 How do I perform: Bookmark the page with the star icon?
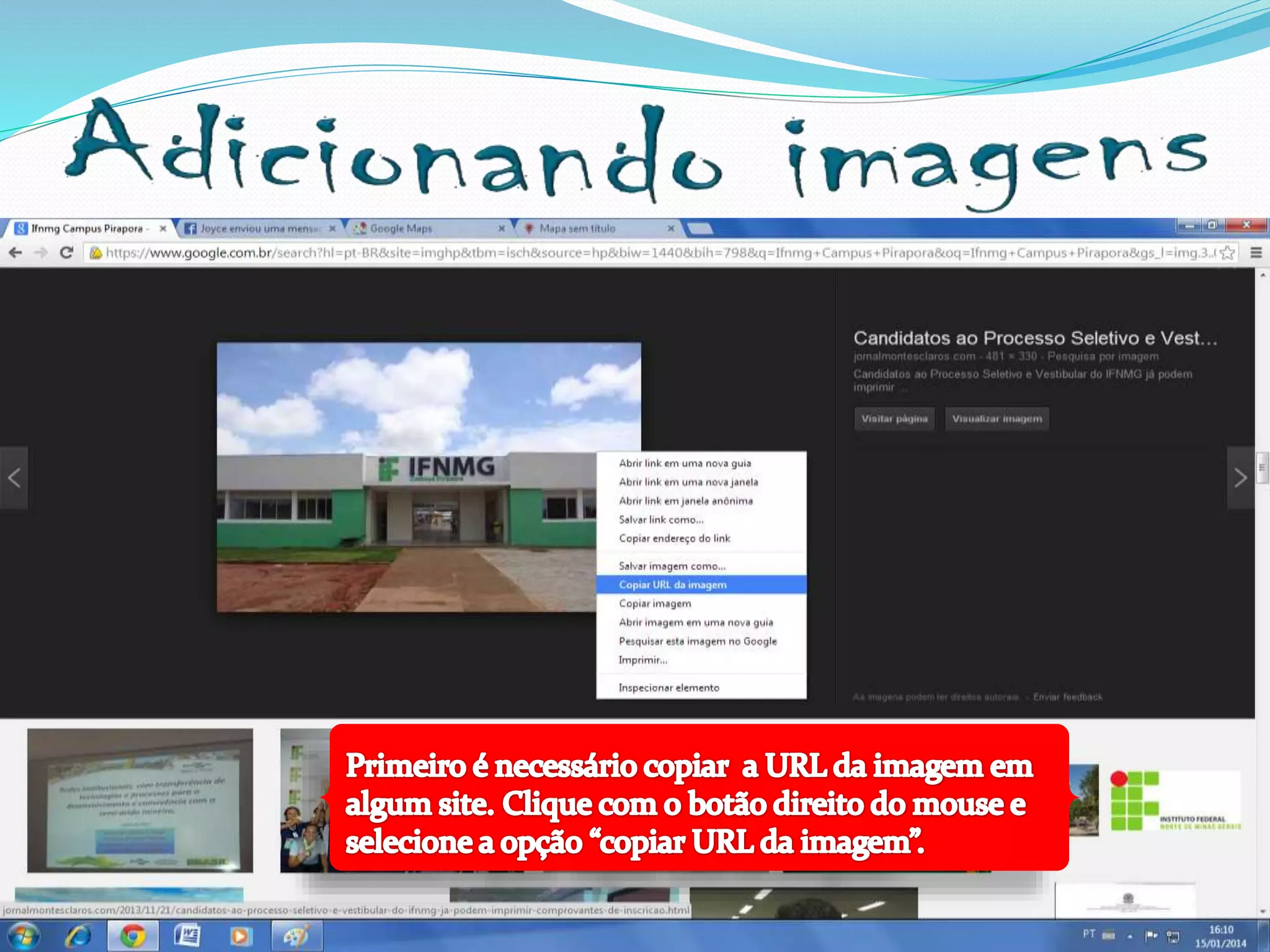point(1227,252)
